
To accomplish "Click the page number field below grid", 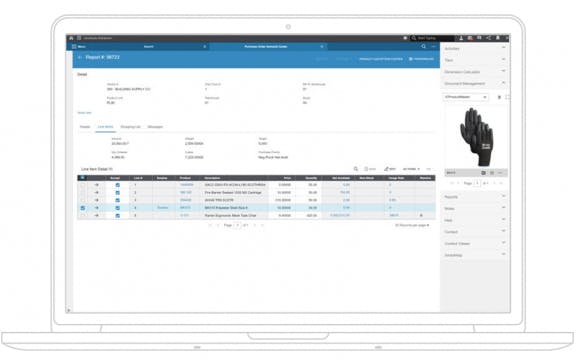I will pyautogui.click(x=238, y=225).
